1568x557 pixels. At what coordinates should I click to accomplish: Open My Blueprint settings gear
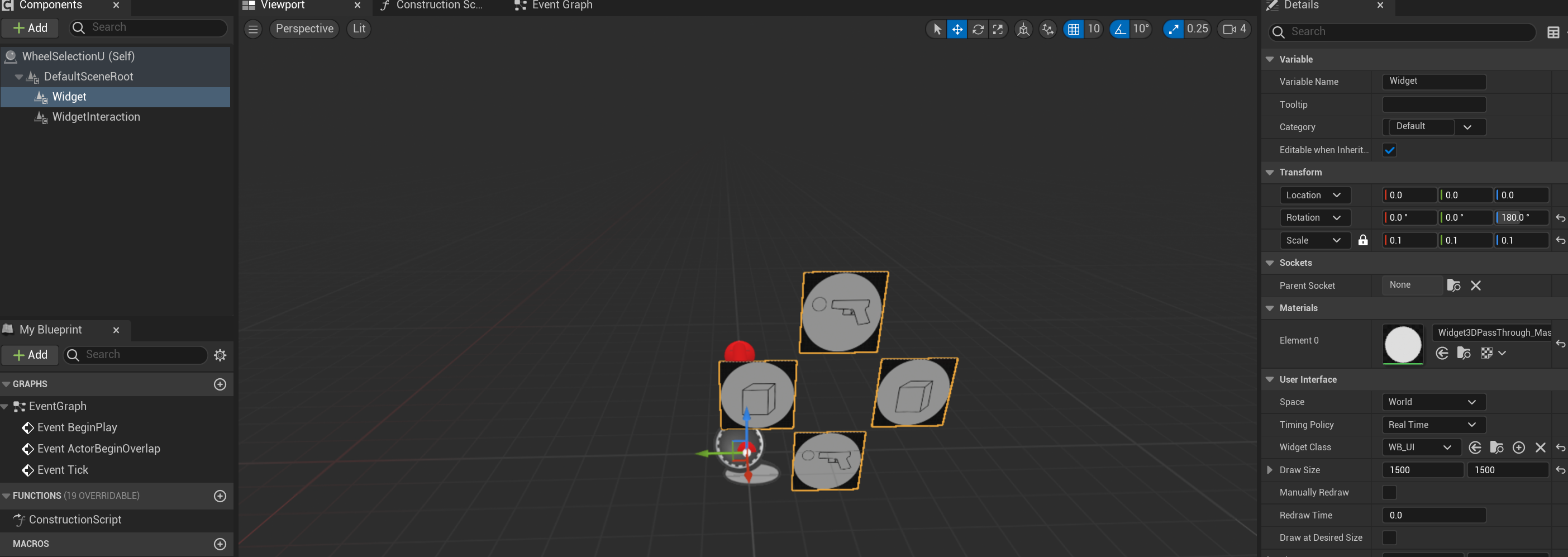click(x=220, y=355)
